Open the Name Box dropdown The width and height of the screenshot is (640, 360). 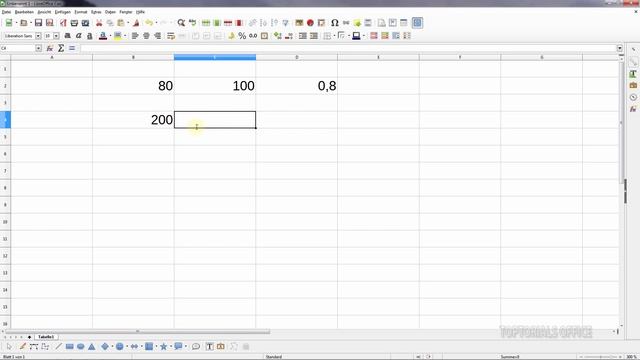38,48
